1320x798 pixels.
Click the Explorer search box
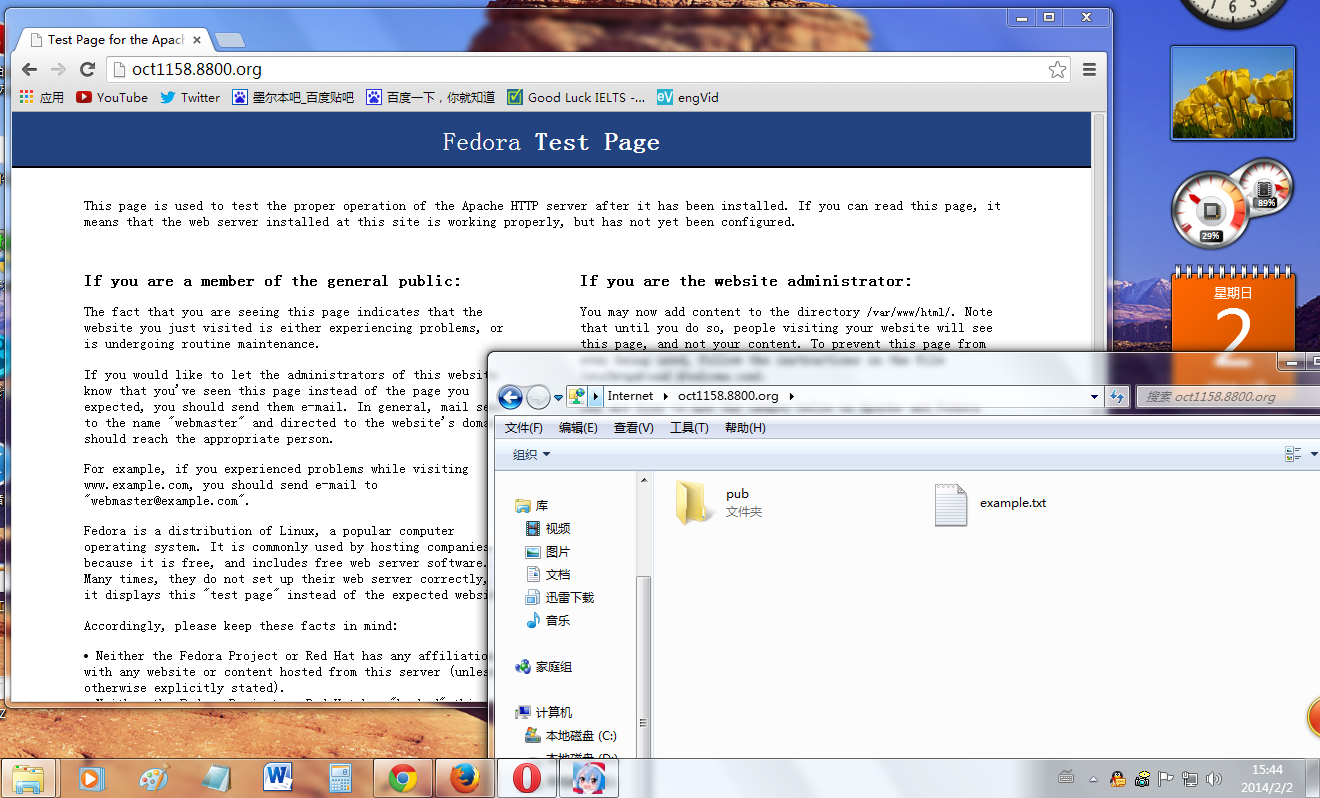(x=1225, y=396)
